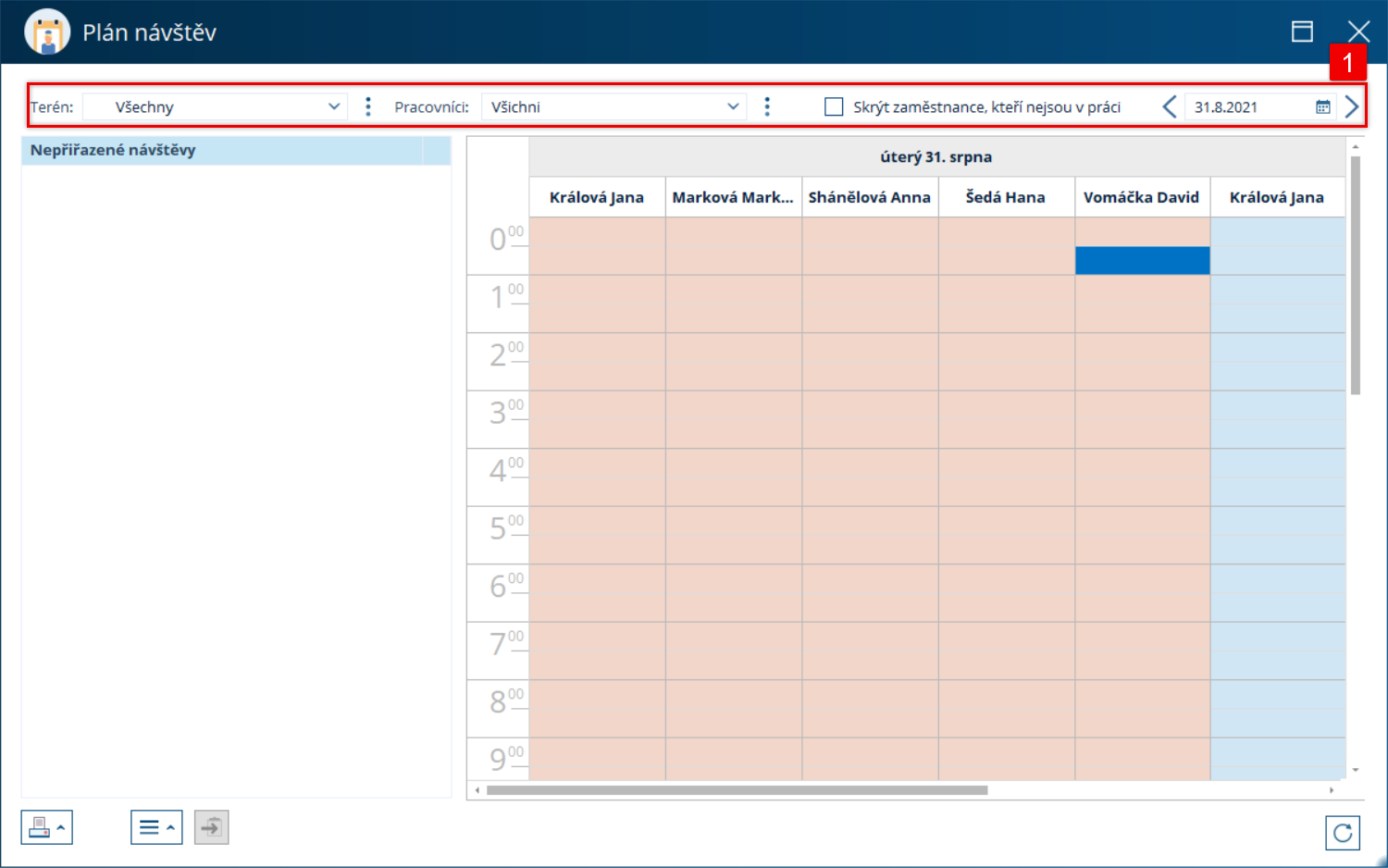Click the Šedá Hana column header

1006,197
